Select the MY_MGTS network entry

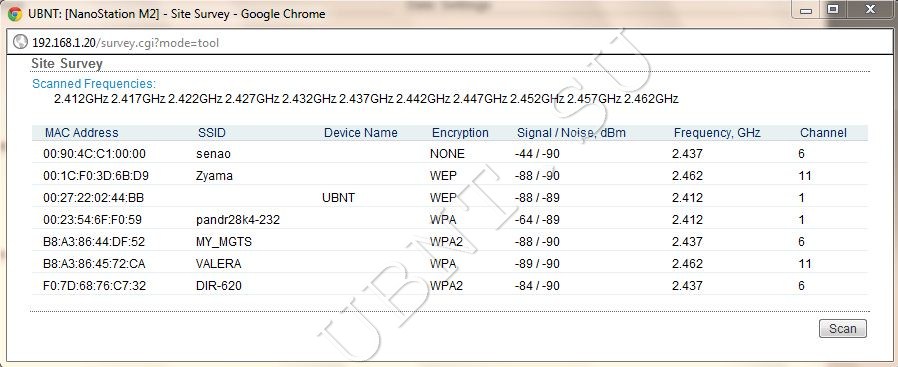(223, 242)
